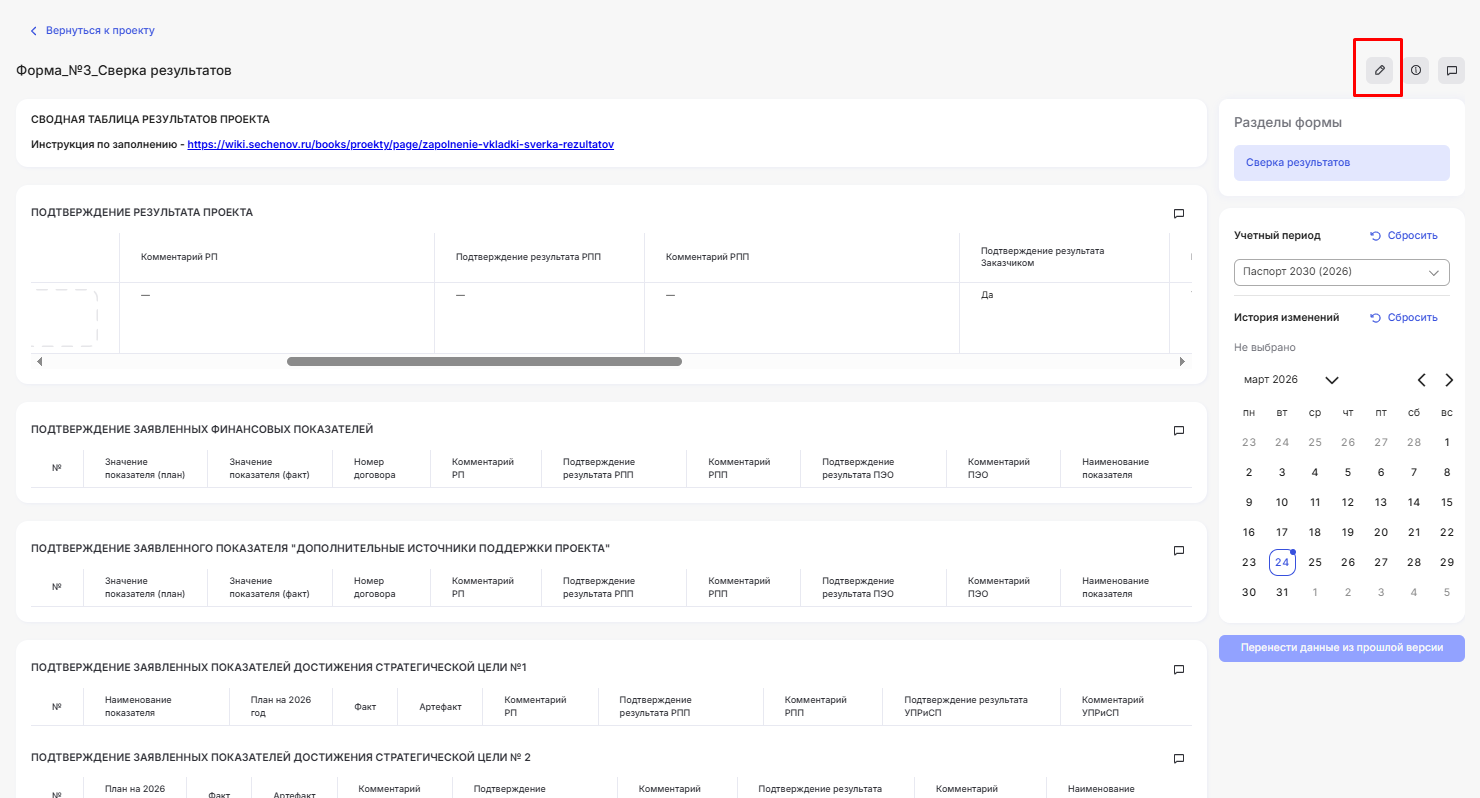Open comment icon for Подтверждение результата проекта

(1178, 213)
